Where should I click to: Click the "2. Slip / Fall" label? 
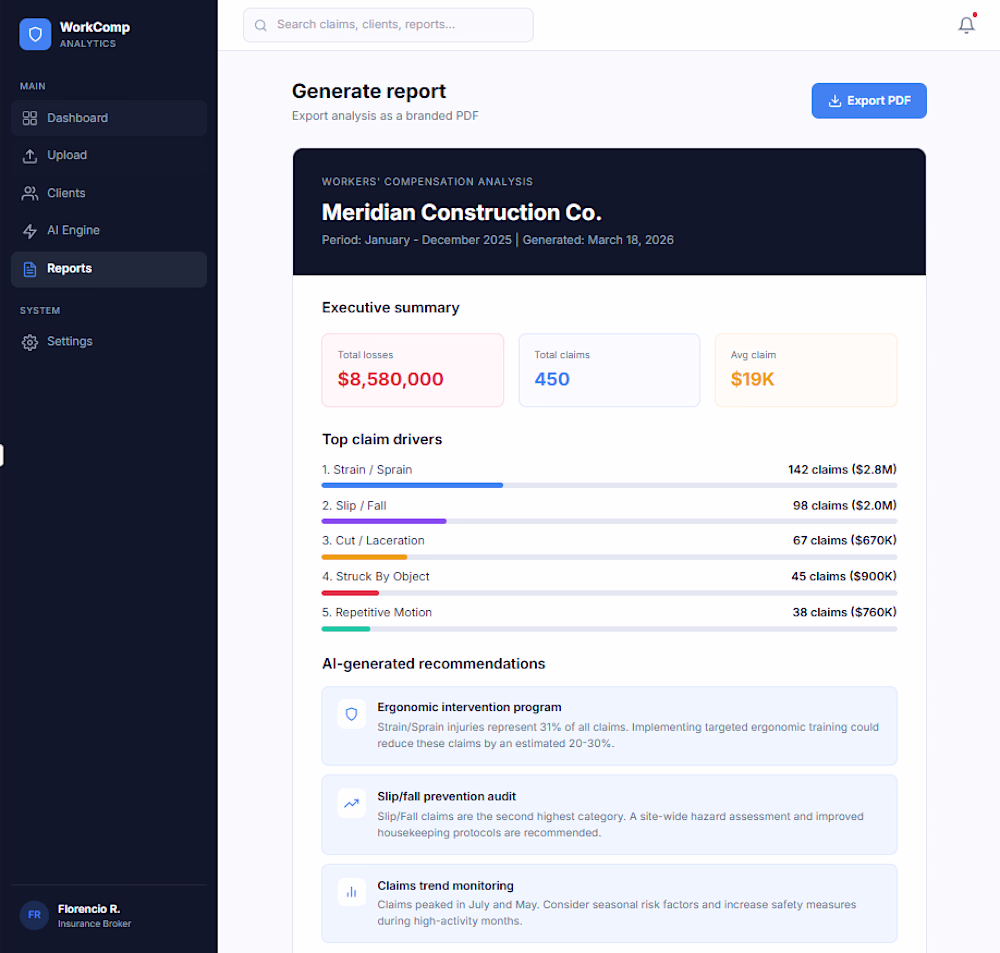point(354,505)
